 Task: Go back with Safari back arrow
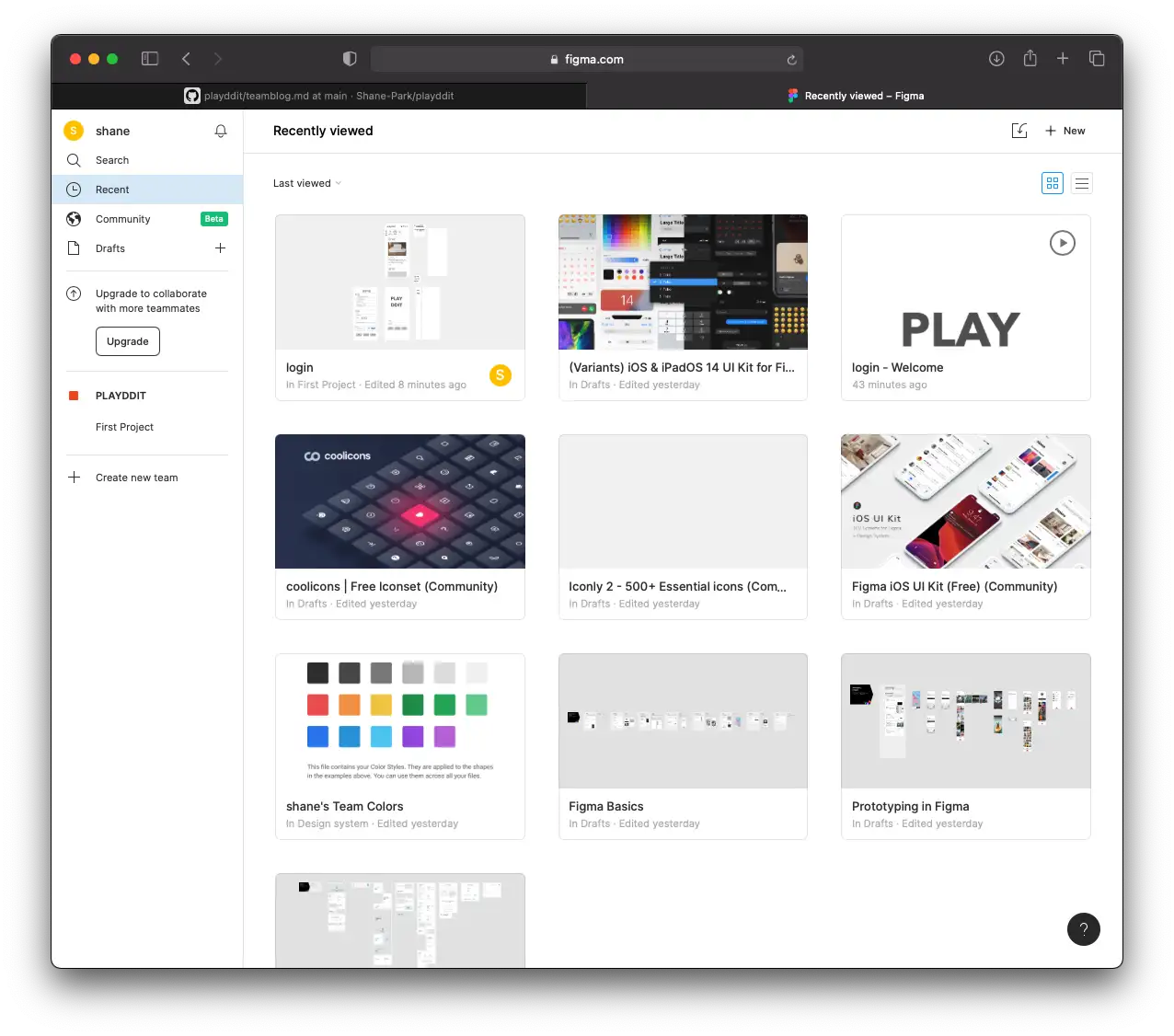[x=186, y=59]
